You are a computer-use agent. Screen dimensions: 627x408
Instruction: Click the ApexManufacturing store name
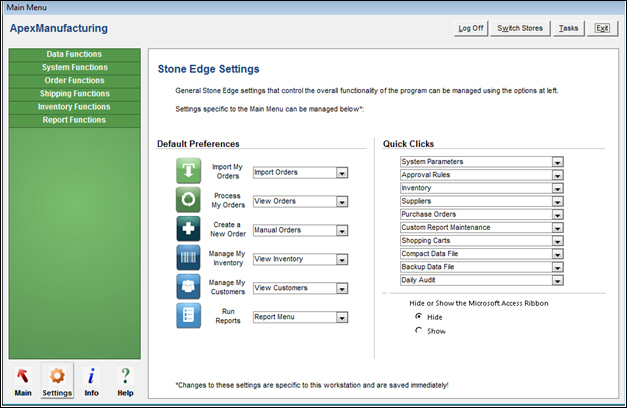[x=59, y=28]
